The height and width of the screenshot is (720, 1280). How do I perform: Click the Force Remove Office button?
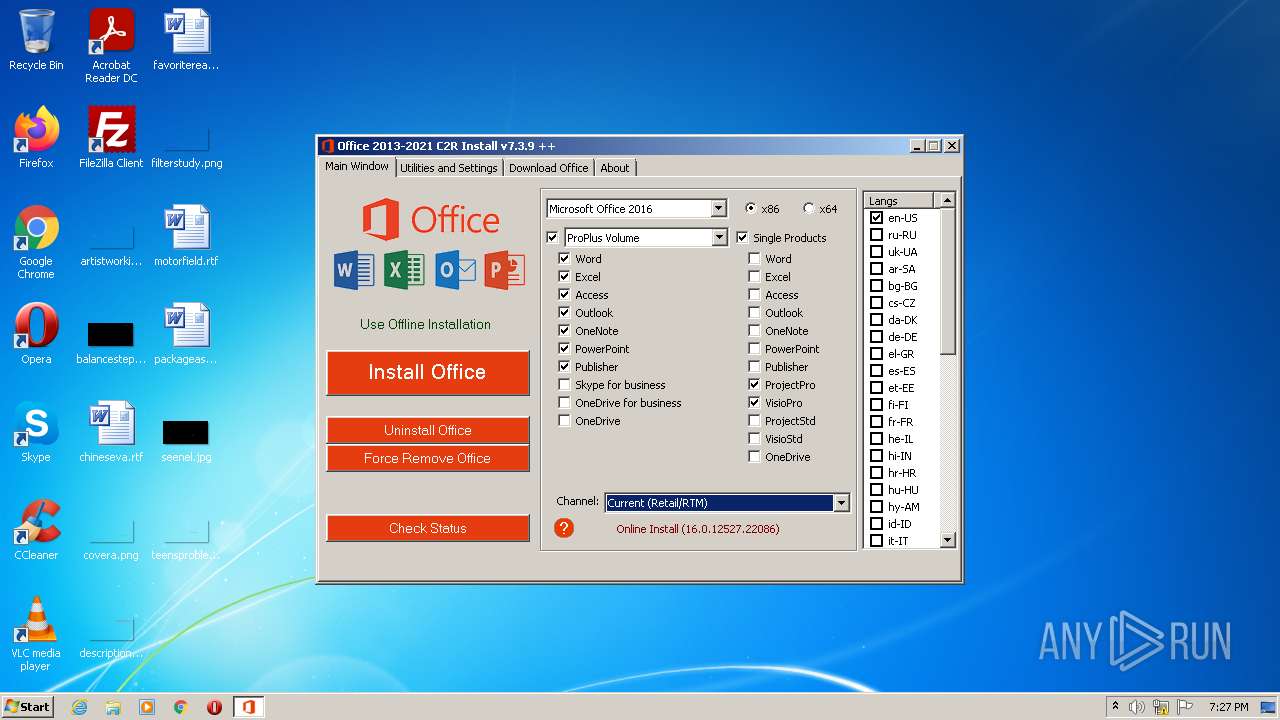tap(428, 458)
